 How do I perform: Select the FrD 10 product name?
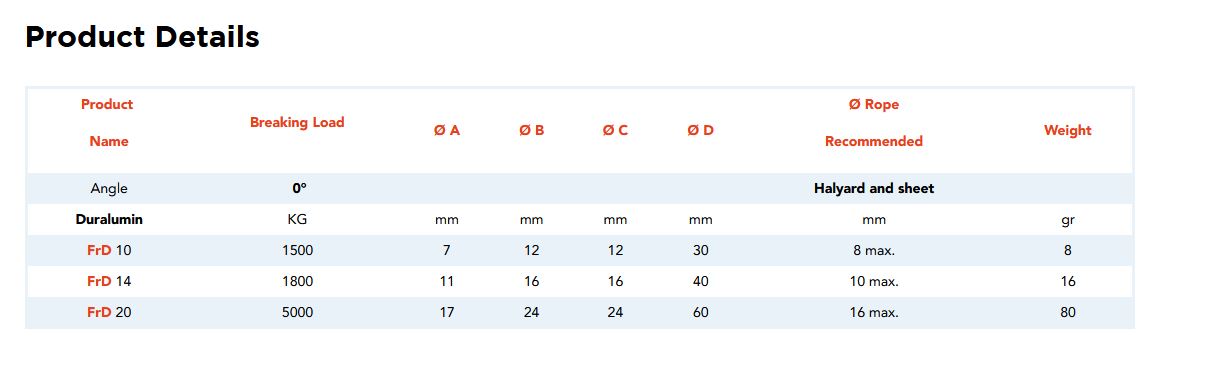click(109, 250)
